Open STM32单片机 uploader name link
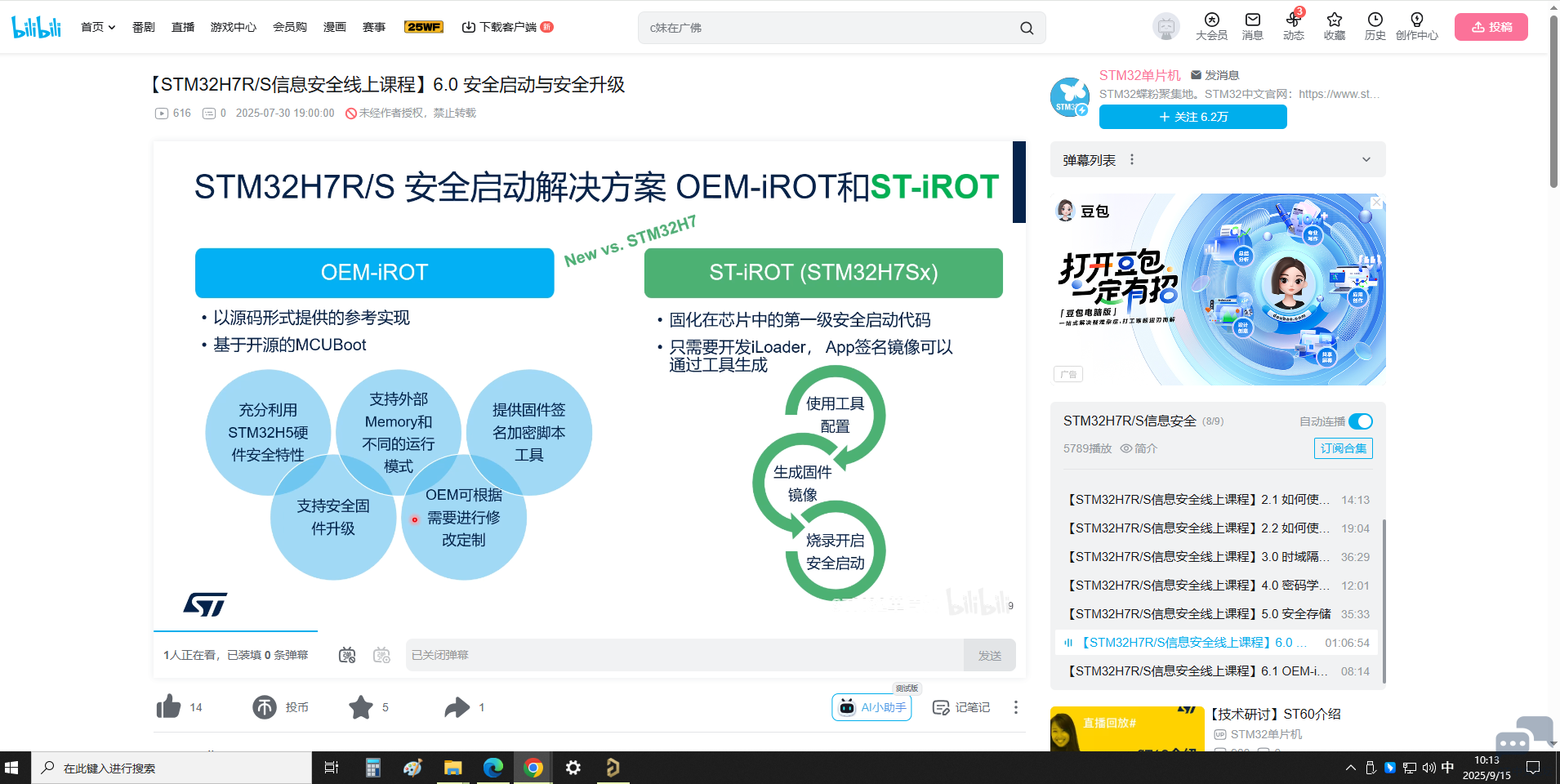1560x784 pixels. 1140,75
